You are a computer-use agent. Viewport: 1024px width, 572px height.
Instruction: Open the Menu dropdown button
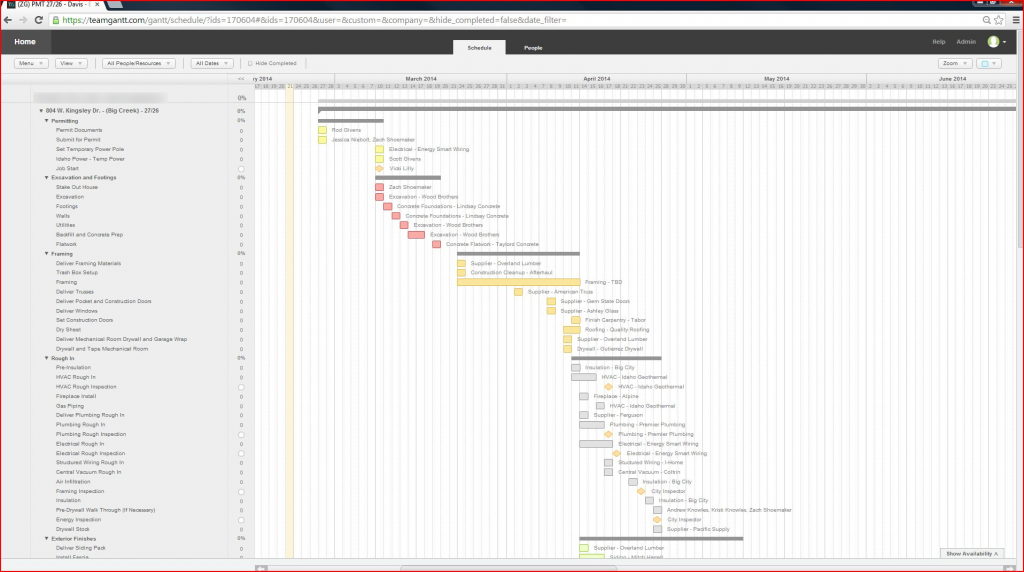(x=31, y=63)
